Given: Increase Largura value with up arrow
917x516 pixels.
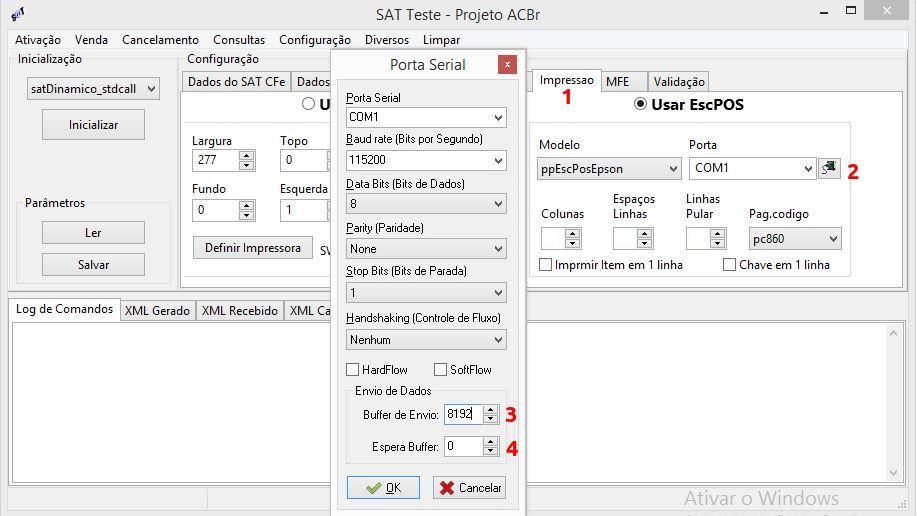Looking at the screenshot, I should (247, 155).
